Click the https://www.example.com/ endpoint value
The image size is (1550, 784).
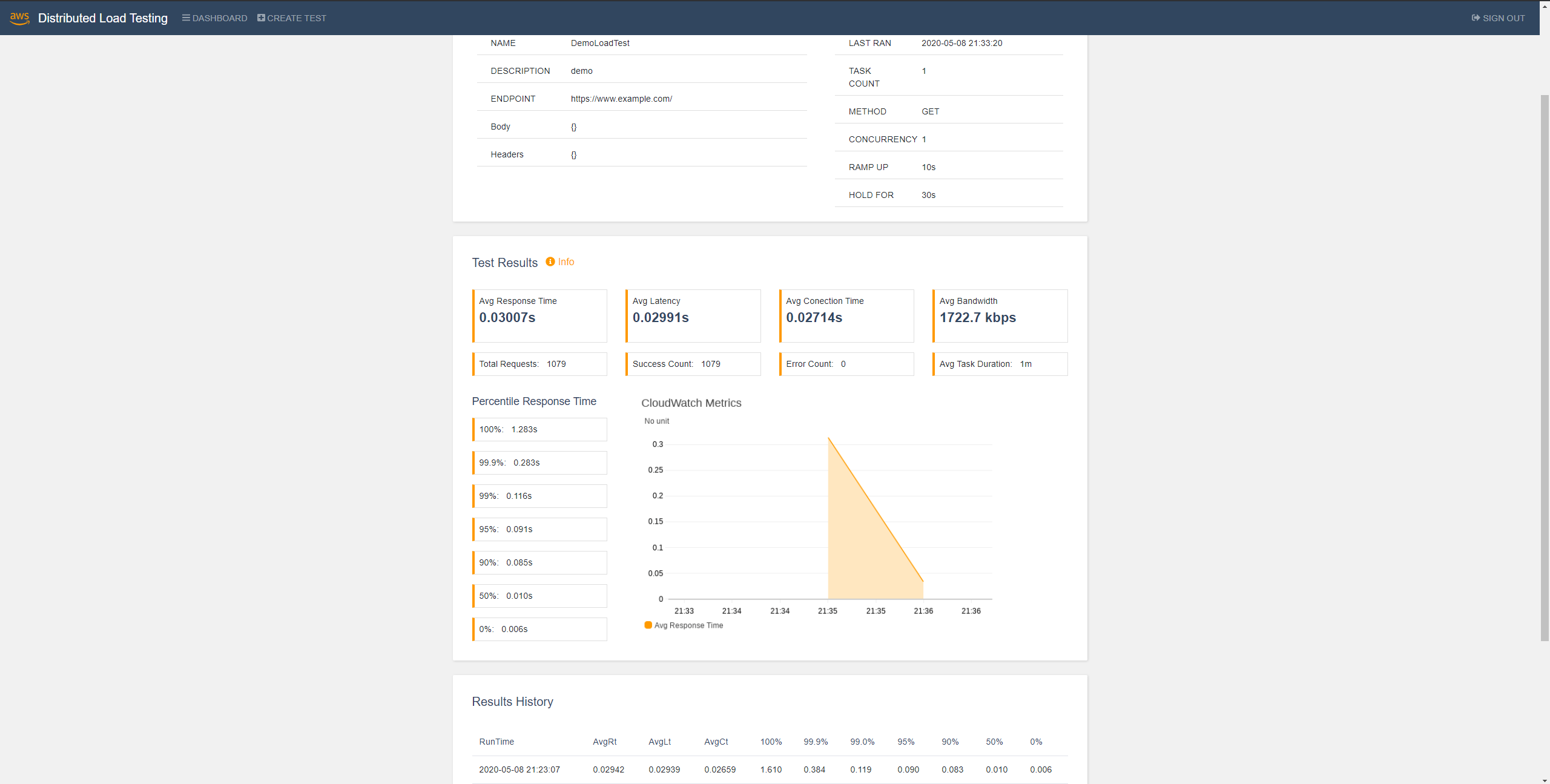tap(621, 99)
